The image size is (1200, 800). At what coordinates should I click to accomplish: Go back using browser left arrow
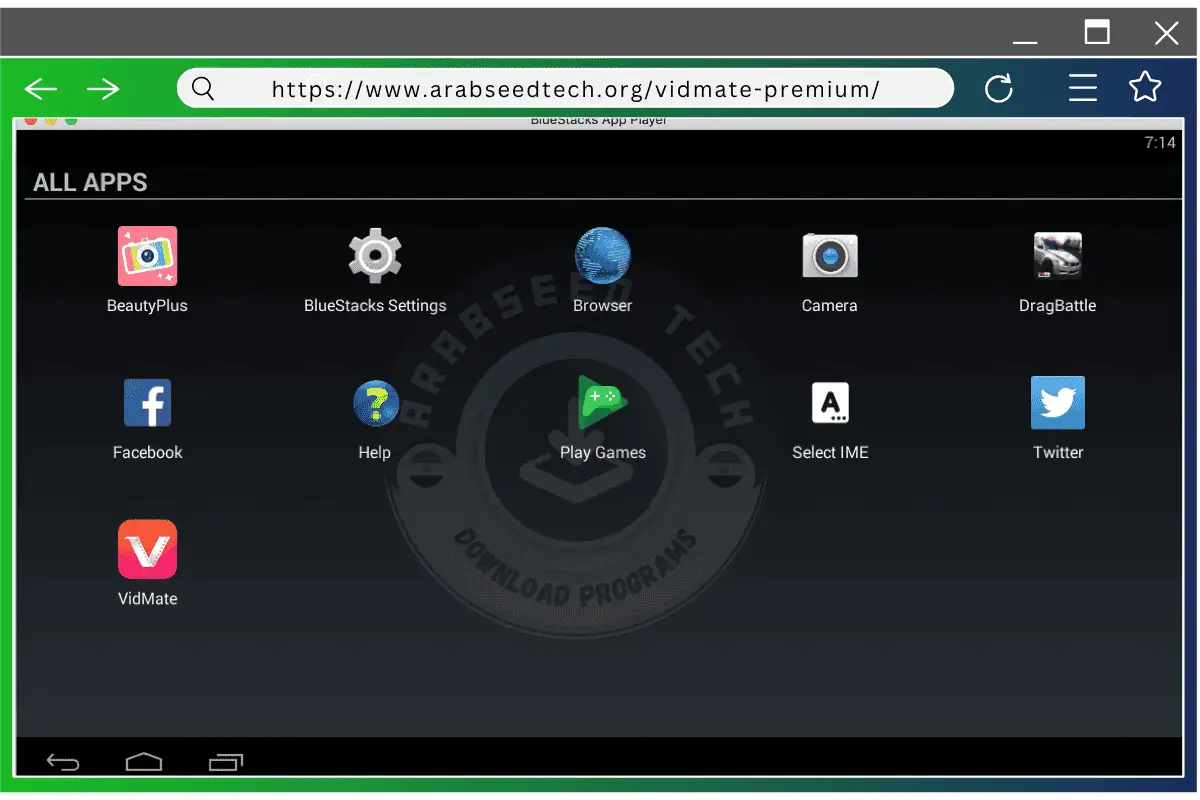41,89
